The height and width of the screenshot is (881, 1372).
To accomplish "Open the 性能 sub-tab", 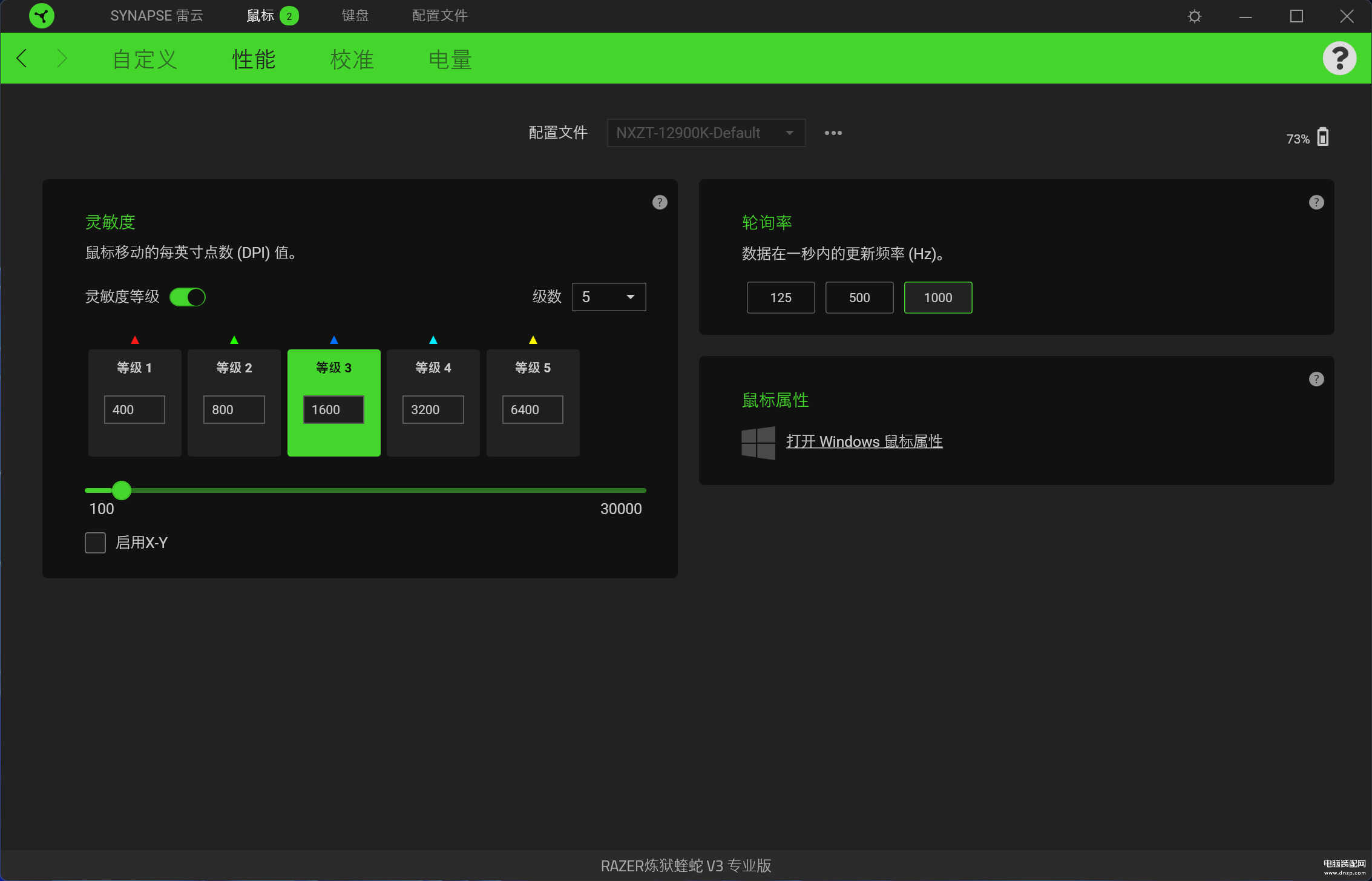I will pyautogui.click(x=254, y=59).
